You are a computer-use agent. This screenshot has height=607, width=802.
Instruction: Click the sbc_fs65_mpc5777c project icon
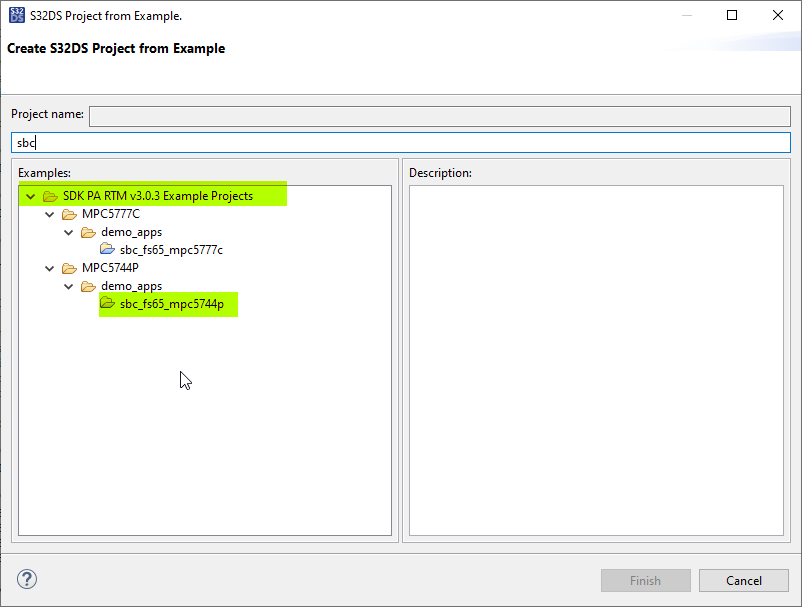pos(107,249)
